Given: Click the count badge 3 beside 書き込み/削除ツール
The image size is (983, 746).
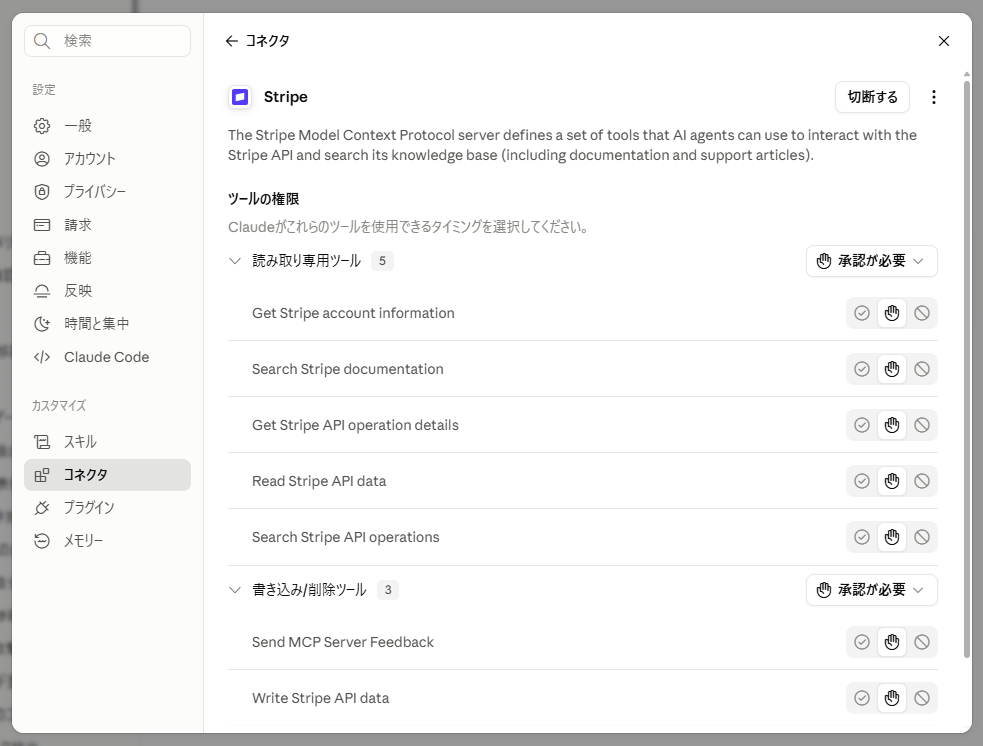Looking at the screenshot, I should click(387, 590).
